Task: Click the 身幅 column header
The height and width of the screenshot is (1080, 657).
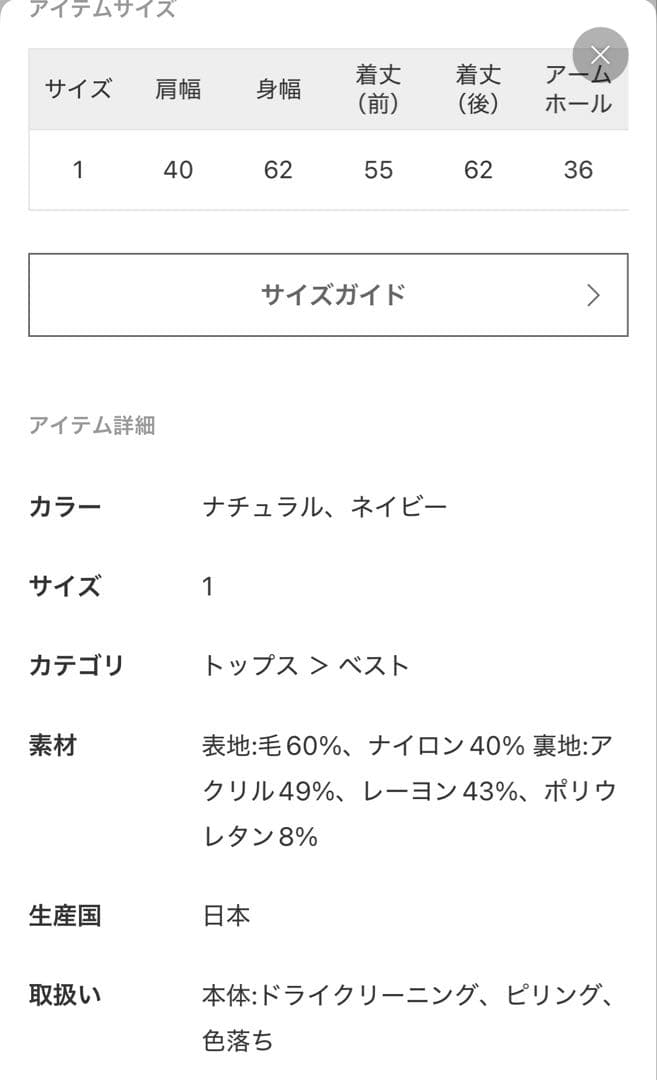Action: click(278, 88)
